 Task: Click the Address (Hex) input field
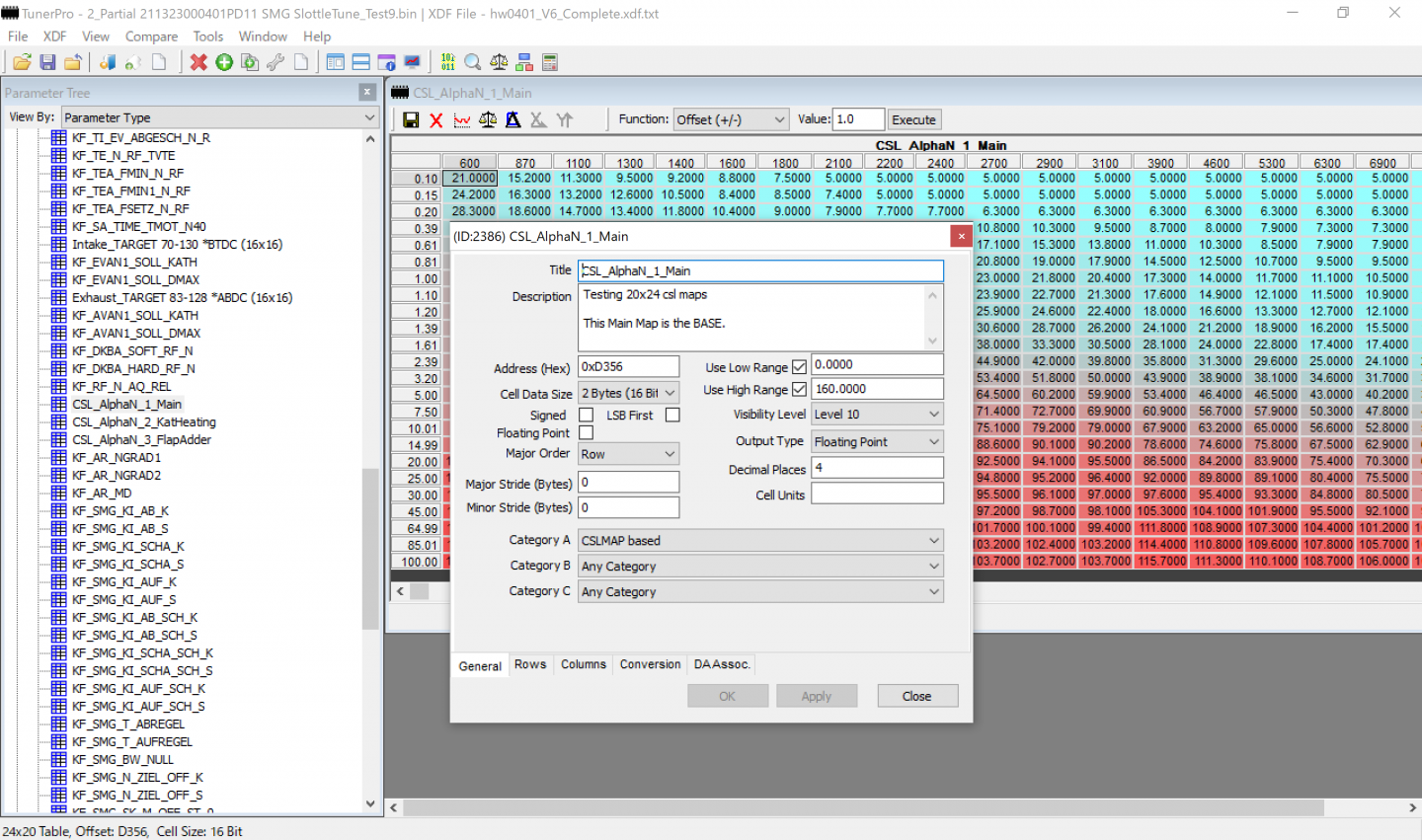tap(628, 367)
